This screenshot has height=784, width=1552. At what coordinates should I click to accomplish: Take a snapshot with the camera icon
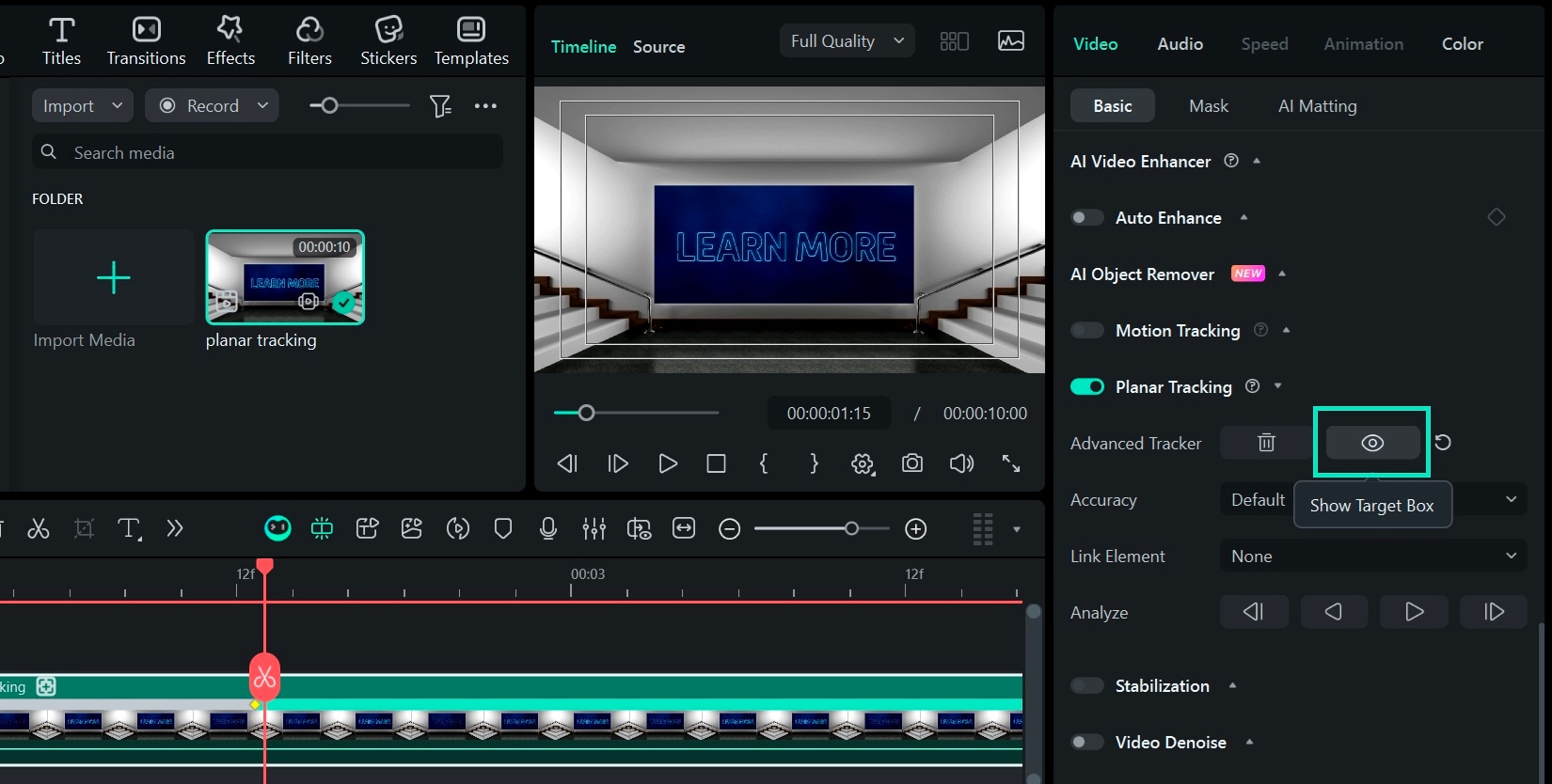[911, 463]
